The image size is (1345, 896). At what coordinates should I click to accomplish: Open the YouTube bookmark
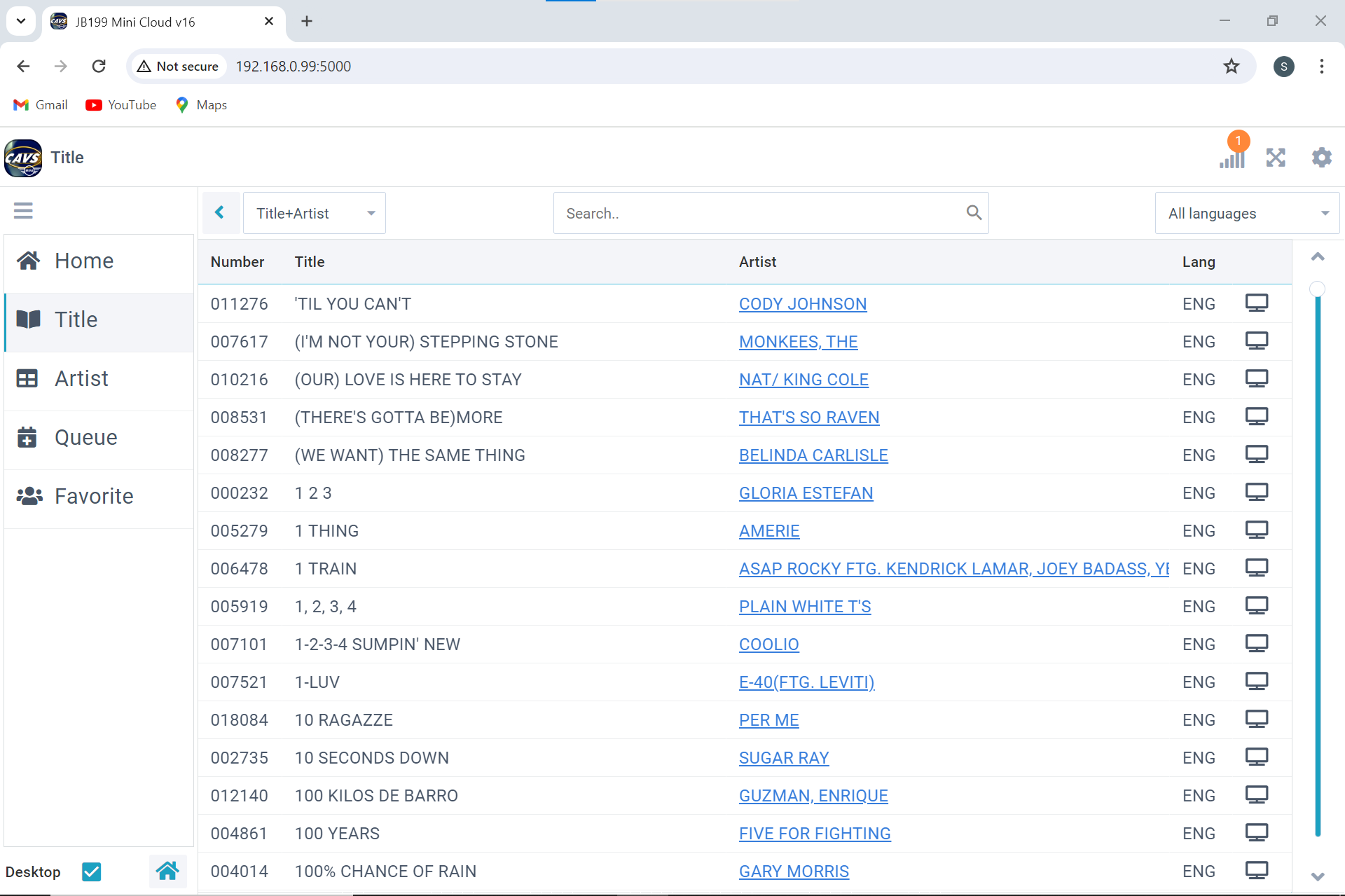tap(120, 105)
